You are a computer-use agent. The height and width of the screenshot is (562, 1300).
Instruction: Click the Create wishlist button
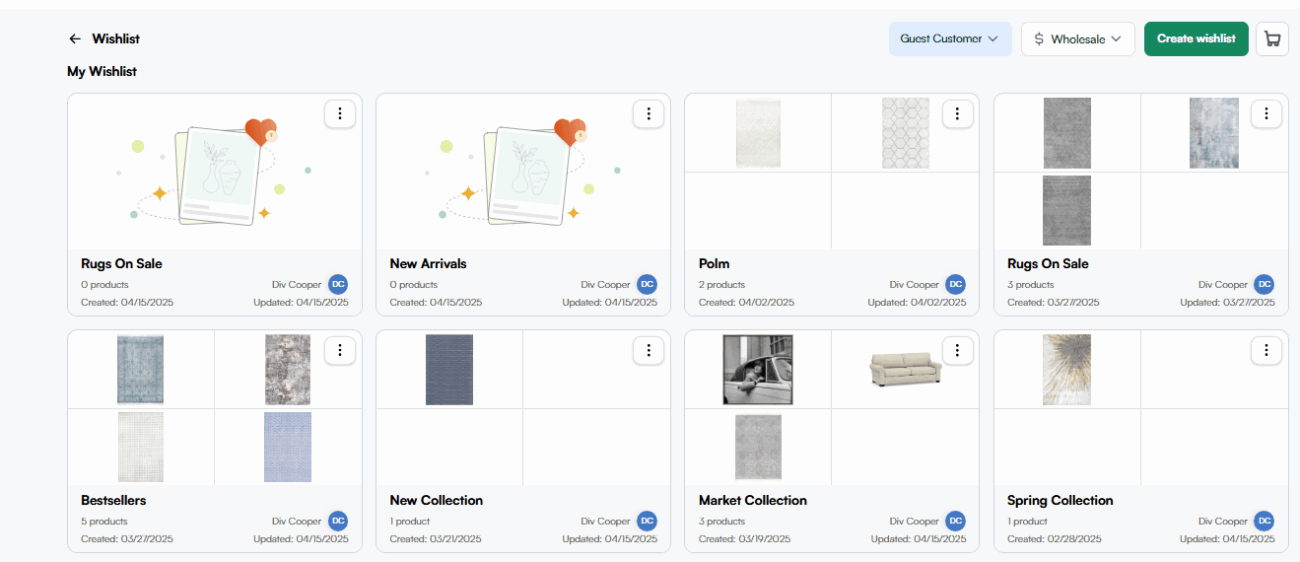[x=1196, y=39]
